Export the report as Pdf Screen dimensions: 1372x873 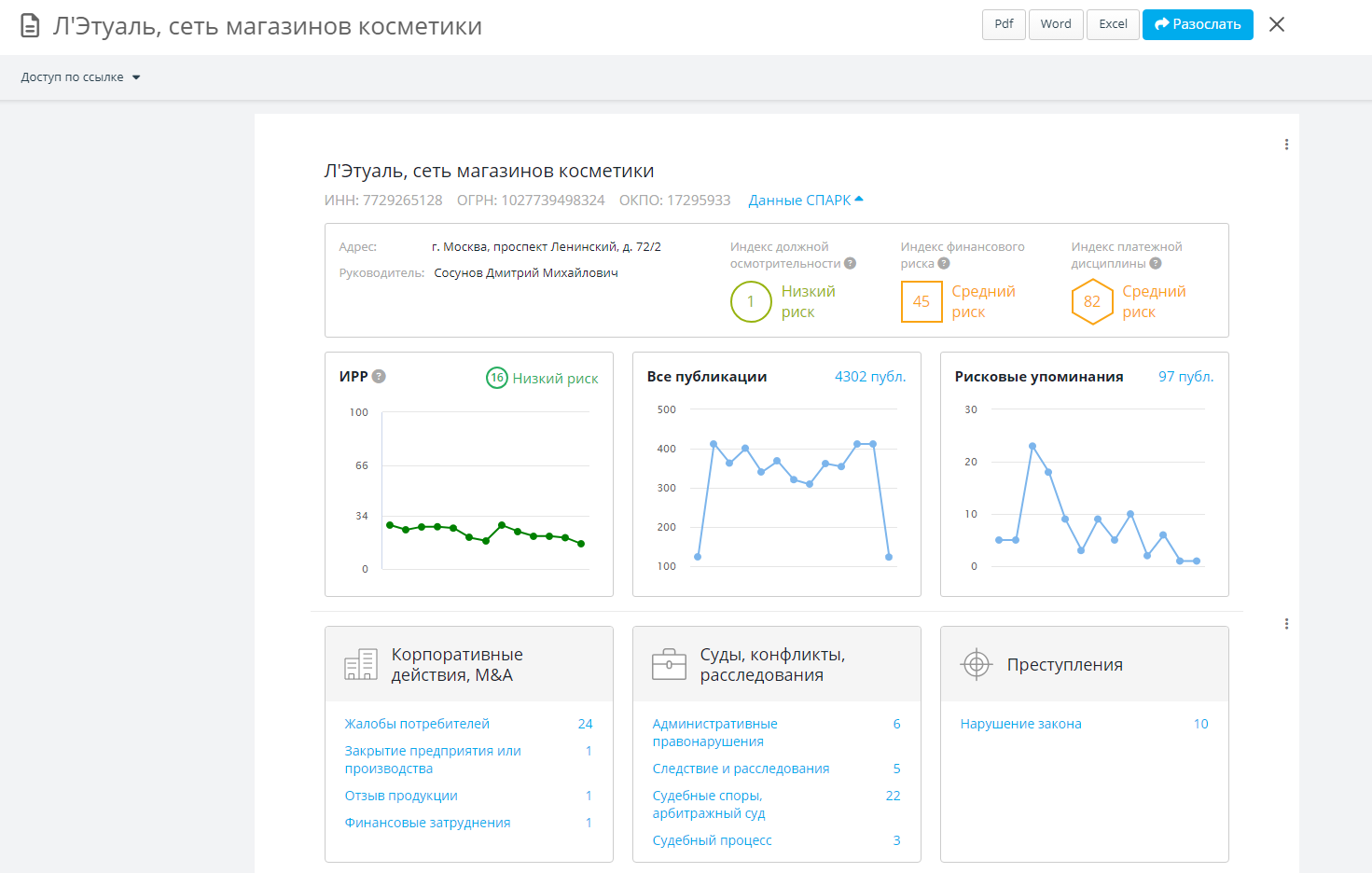pyautogui.click(x=1004, y=24)
